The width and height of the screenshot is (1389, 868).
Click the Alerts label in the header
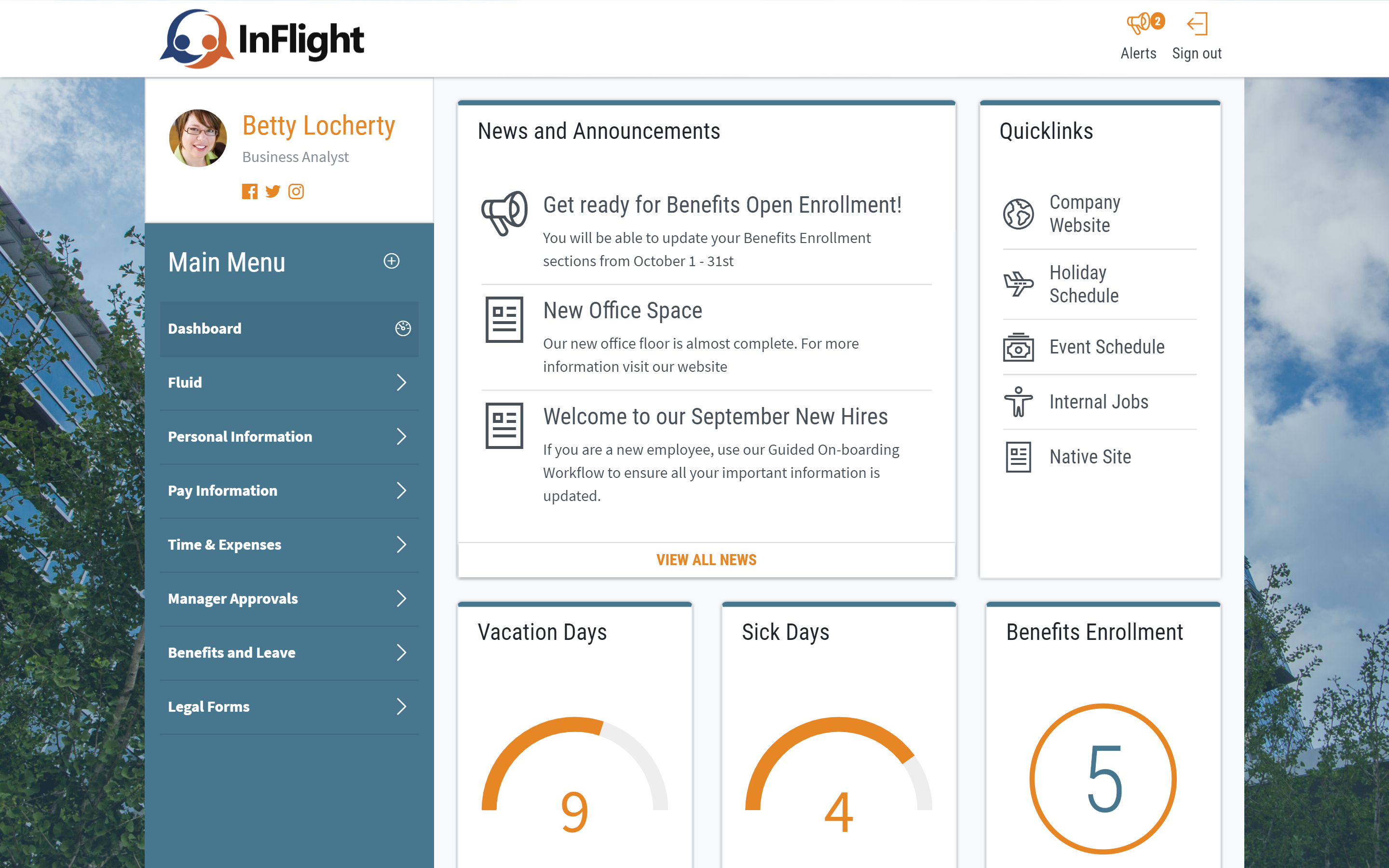point(1138,54)
